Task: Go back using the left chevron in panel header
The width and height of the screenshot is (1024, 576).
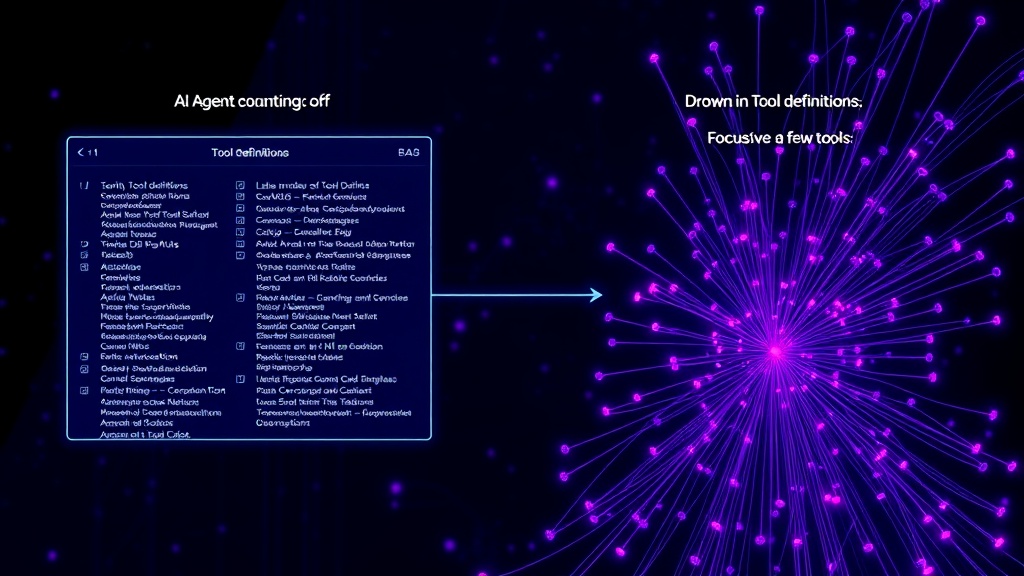Action: click(x=81, y=152)
